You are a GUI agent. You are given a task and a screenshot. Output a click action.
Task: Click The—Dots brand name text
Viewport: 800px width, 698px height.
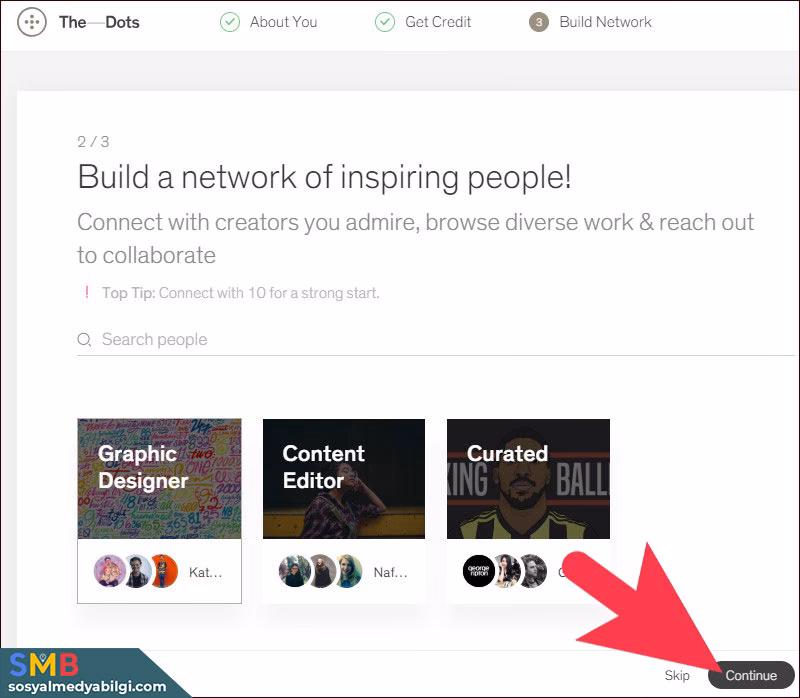(99, 22)
